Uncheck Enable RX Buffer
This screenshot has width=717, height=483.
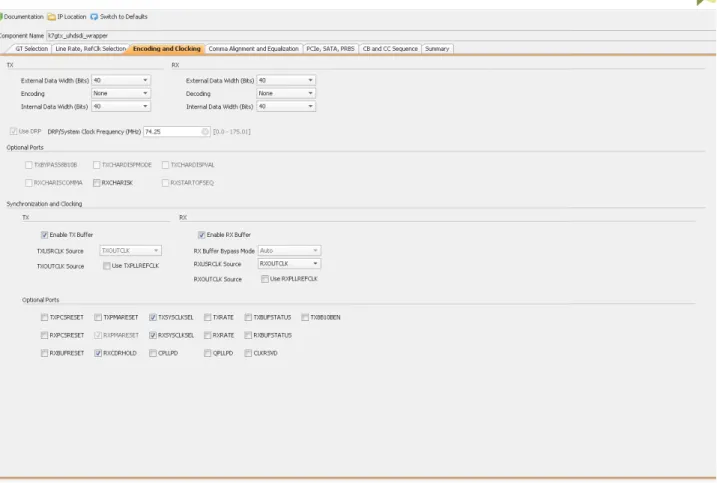pos(202,235)
